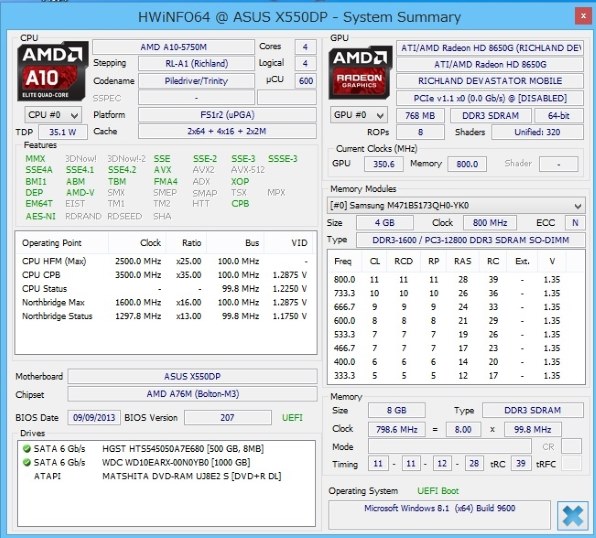The width and height of the screenshot is (596, 538).
Task: Click the GPU clock 350.6 value
Action: (384, 164)
